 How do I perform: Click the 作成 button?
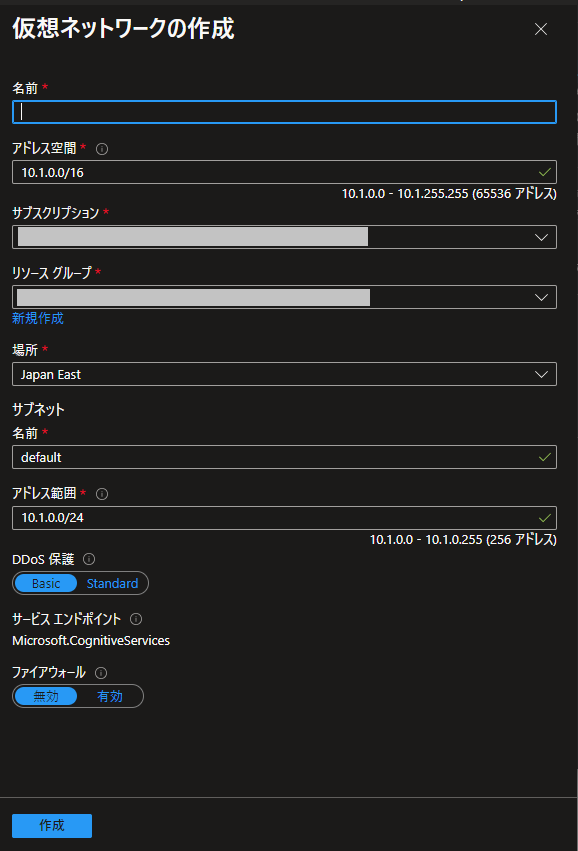[51, 825]
